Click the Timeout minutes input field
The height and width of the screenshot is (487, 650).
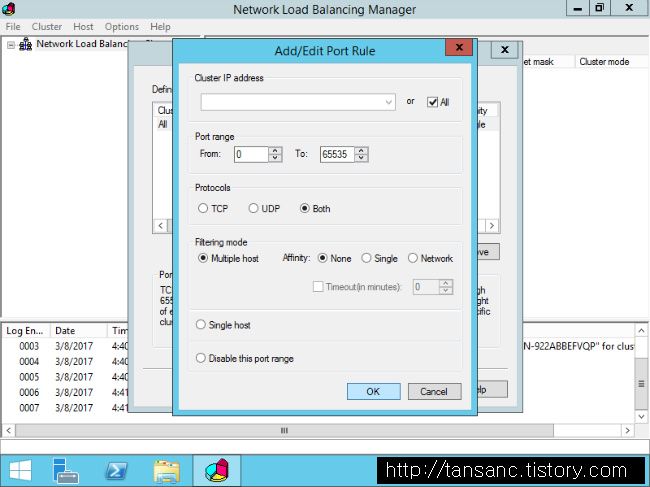[426, 286]
